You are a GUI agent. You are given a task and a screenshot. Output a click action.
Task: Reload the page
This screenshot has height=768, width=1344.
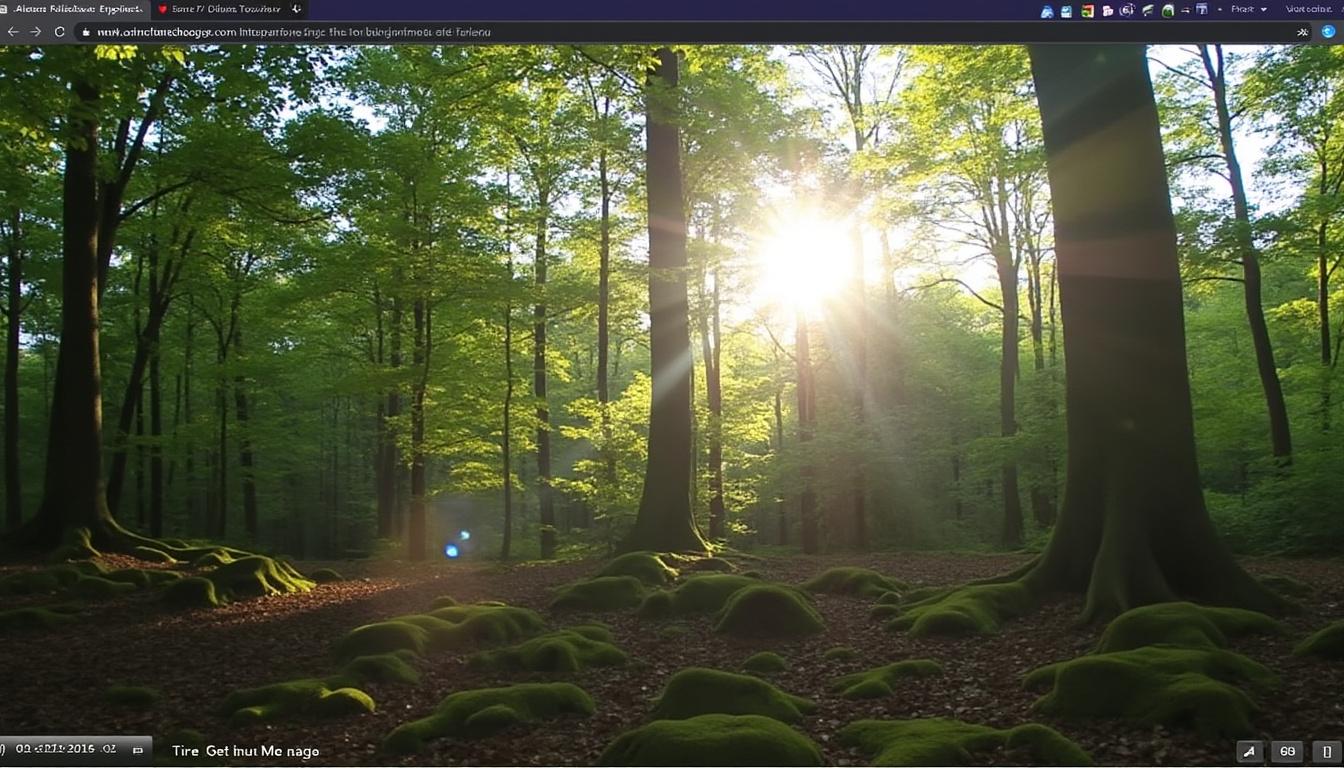tap(59, 32)
